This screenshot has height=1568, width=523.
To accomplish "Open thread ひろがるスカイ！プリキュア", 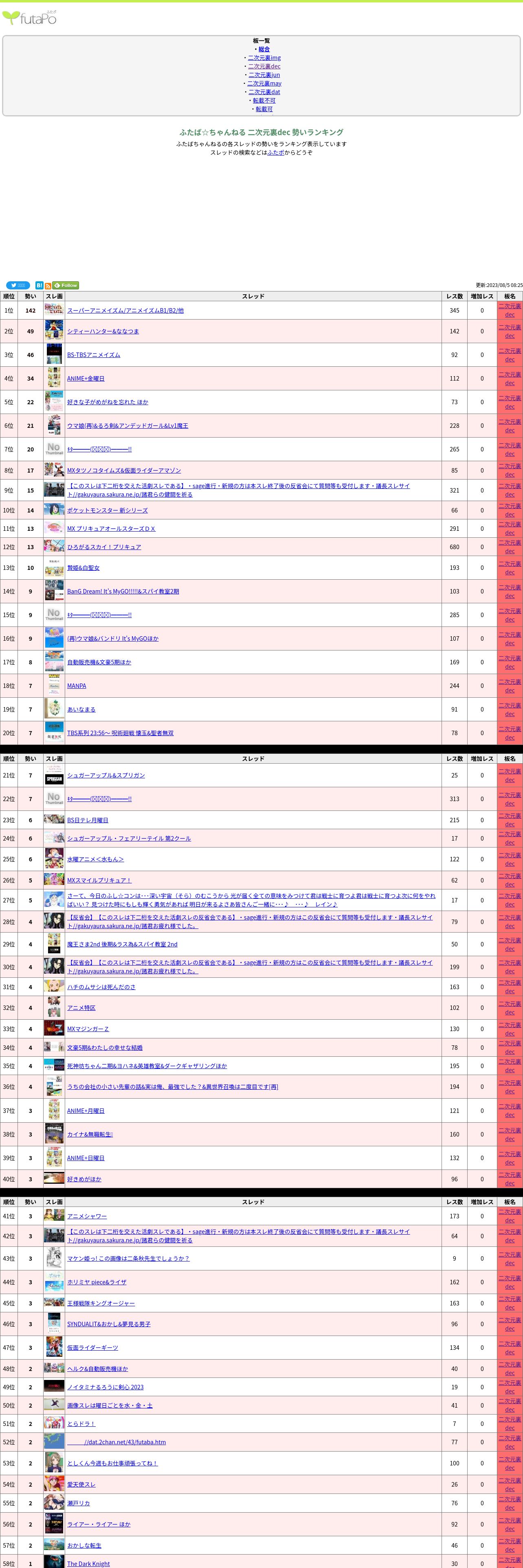I will click(x=104, y=547).
